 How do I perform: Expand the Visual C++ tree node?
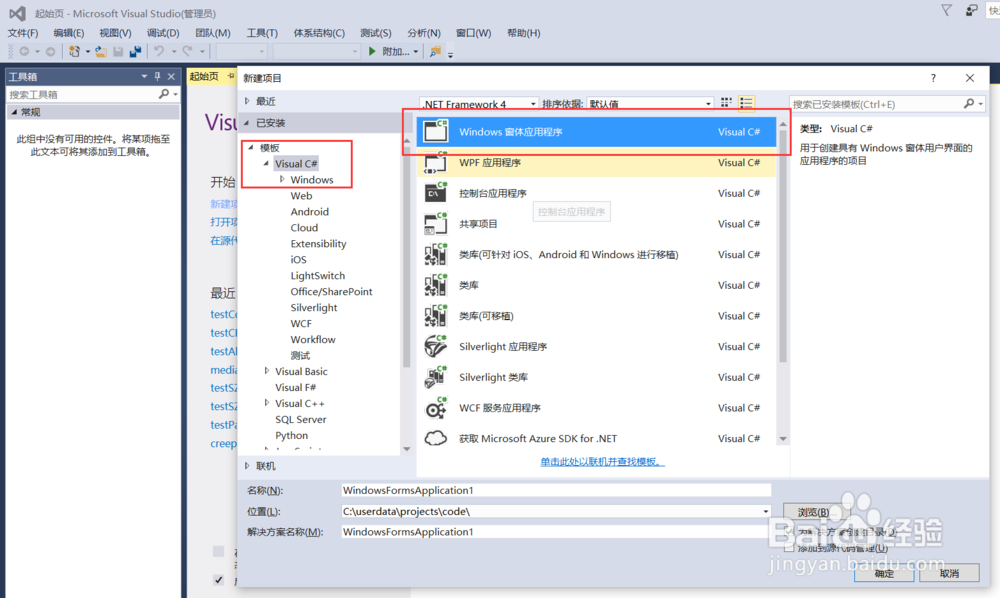point(267,402)
